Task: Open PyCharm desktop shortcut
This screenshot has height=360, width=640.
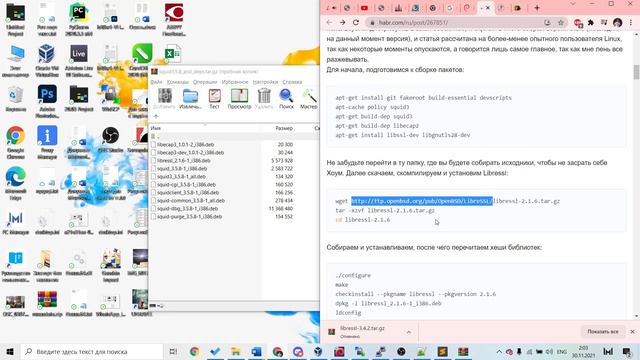Action: [x=79, y=18]
